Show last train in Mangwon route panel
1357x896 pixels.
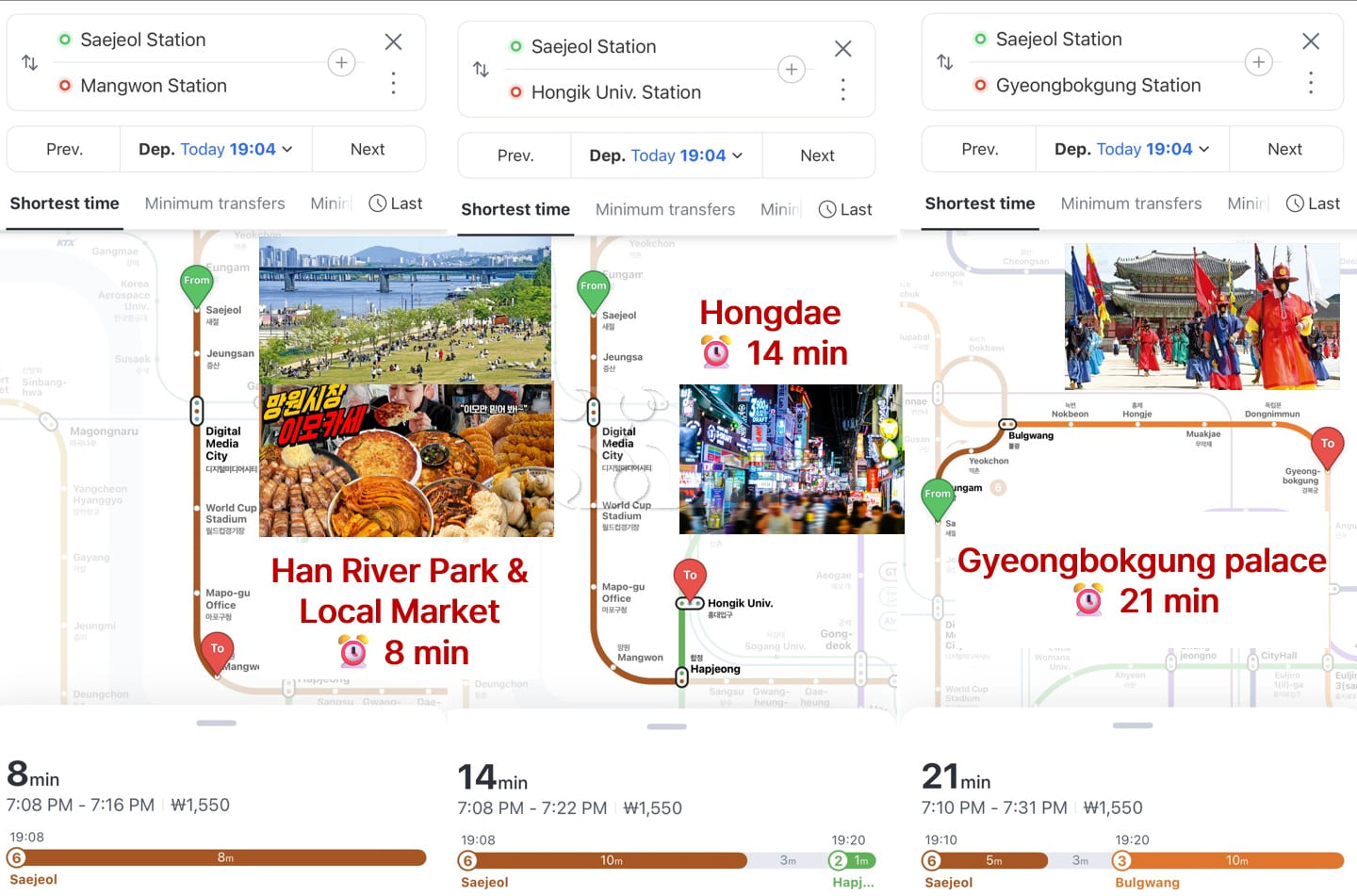coord(396,204)
